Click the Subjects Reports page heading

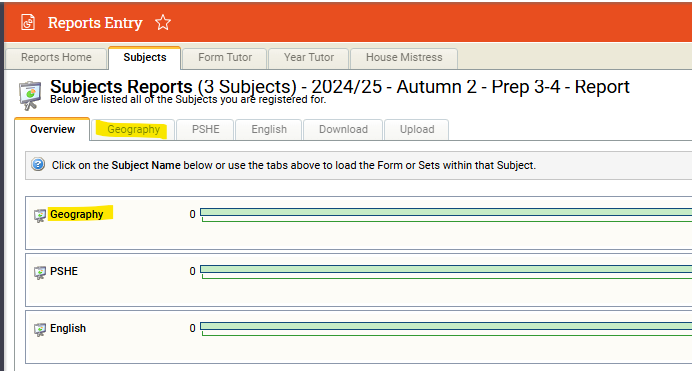(x=339, y=86)
